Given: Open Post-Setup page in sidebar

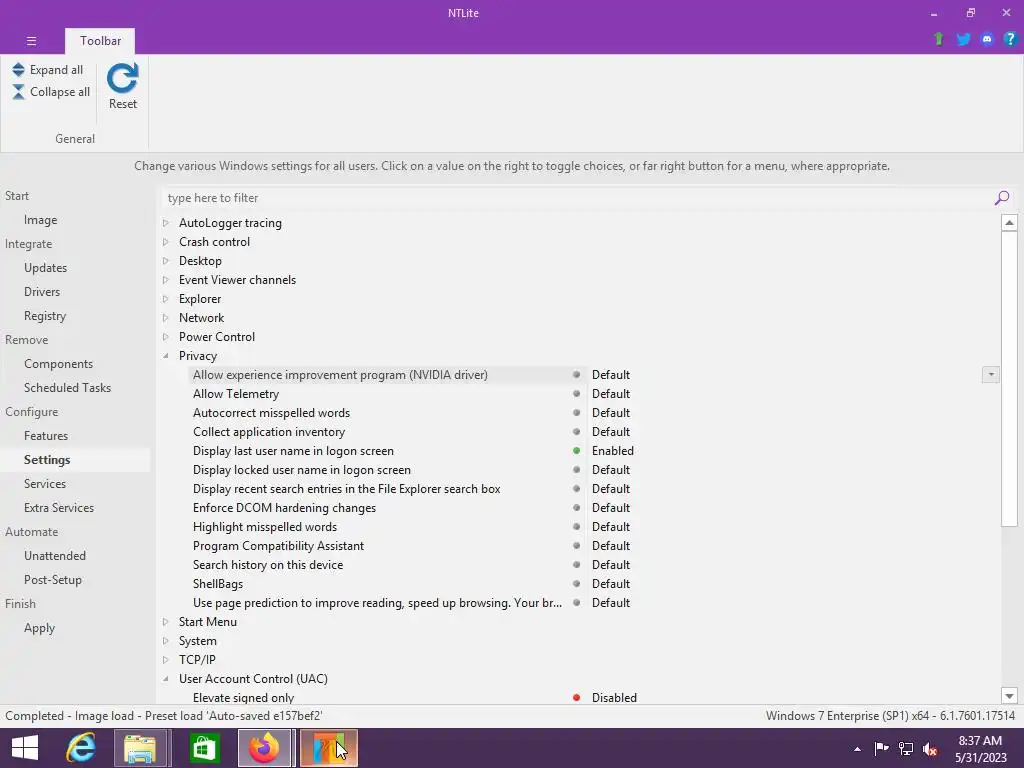Looking at the screenshot, I should pos(53,580).
